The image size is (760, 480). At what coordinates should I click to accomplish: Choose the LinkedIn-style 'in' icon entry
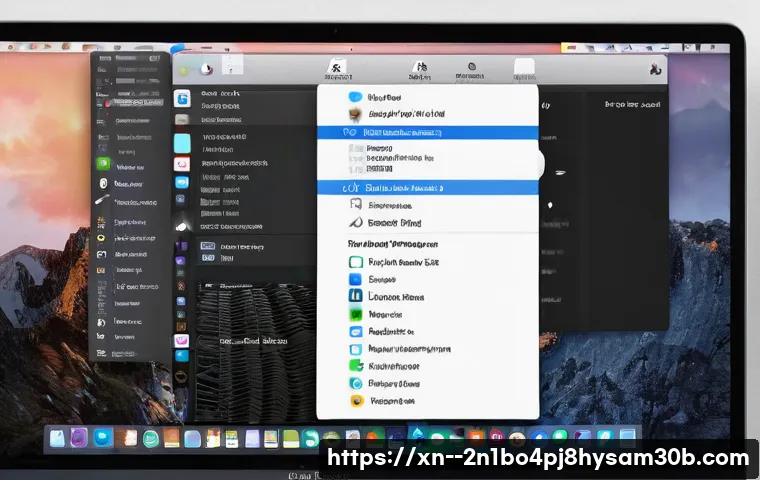355,296
